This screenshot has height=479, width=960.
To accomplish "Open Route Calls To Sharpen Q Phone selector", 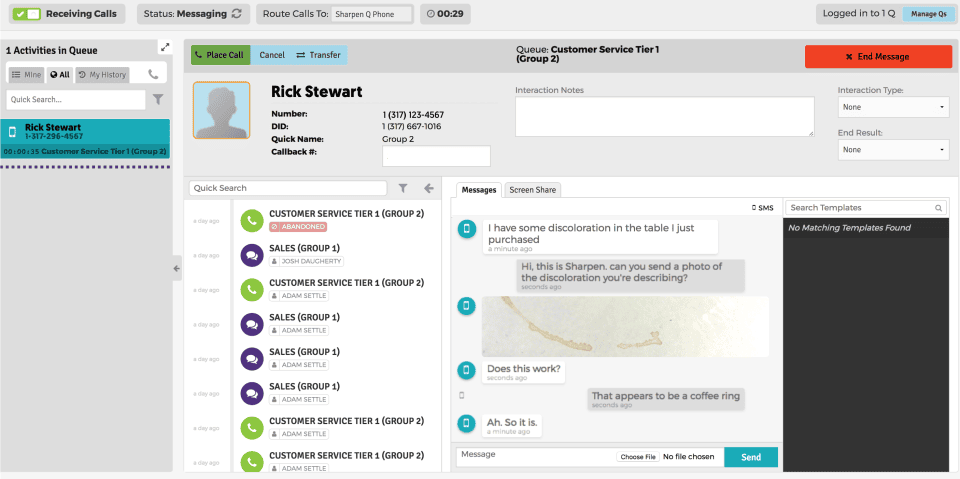I will (x=372, y=14).
